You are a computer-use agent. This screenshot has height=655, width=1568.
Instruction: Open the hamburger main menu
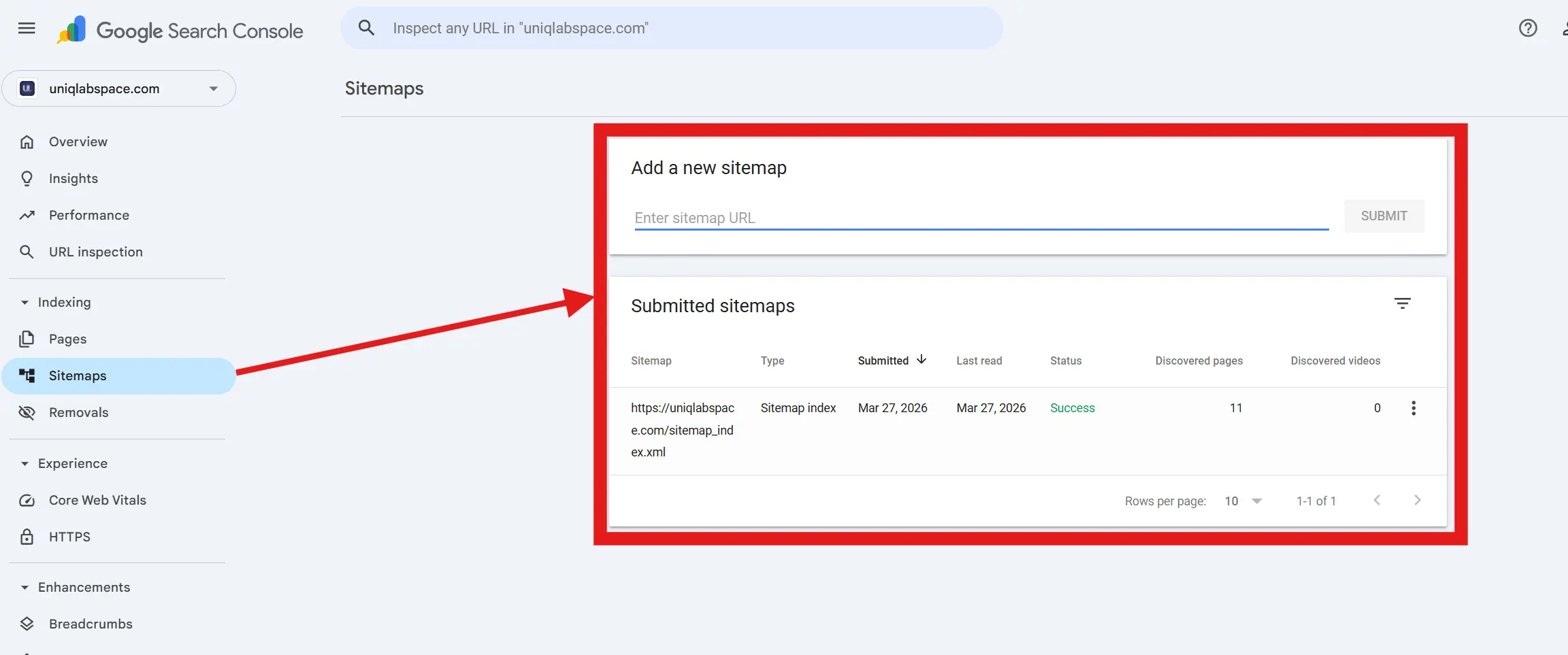coord(27,29)
